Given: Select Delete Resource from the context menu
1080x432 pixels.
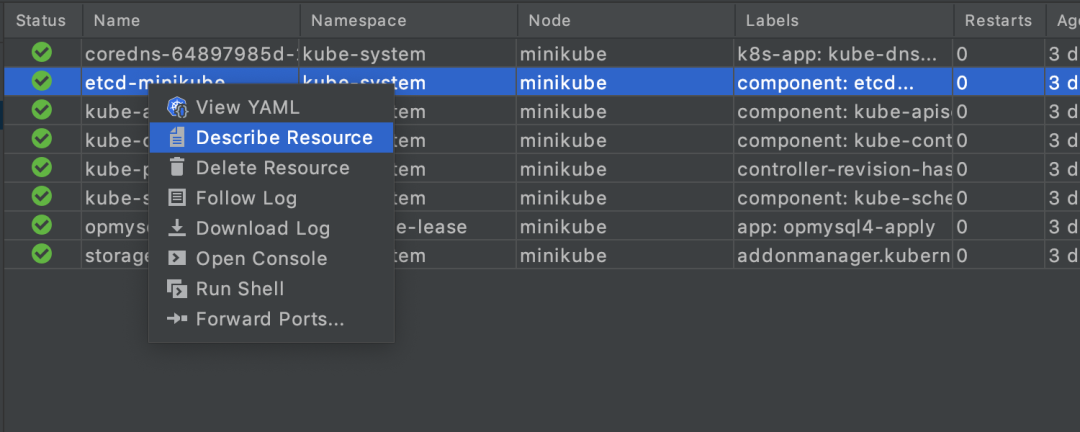Looking at the screenshot, I should 272,168.
